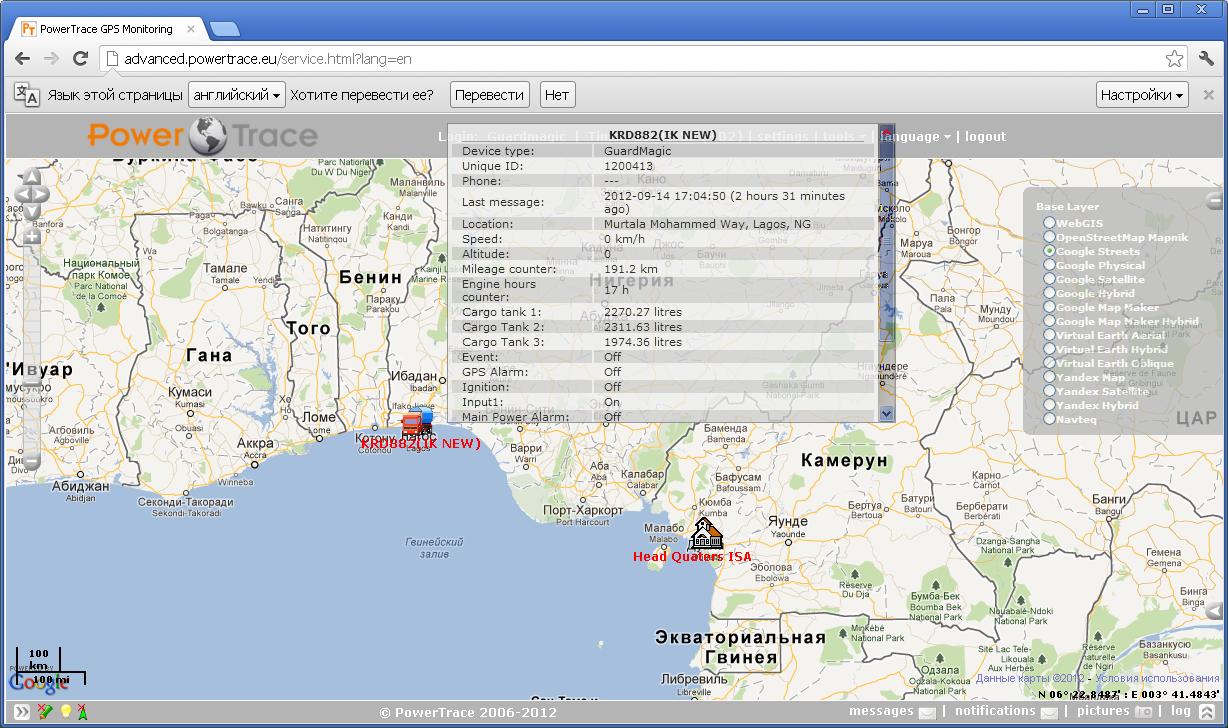Screen dimensions: 1228x728
Task: Zoom in with the map plus button
Action: coord(31,237)
